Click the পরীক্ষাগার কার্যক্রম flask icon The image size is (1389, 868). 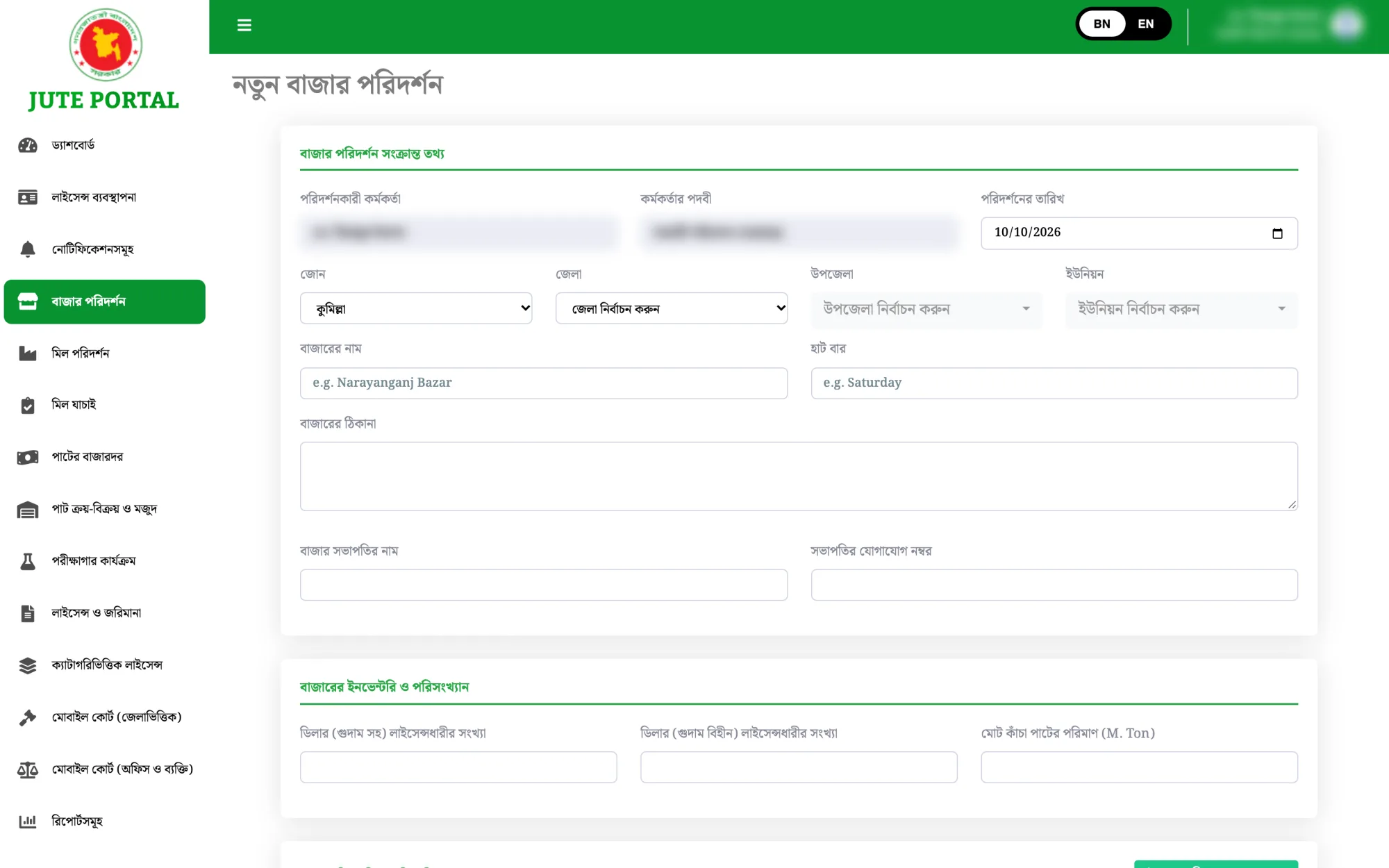click(28, 561)
